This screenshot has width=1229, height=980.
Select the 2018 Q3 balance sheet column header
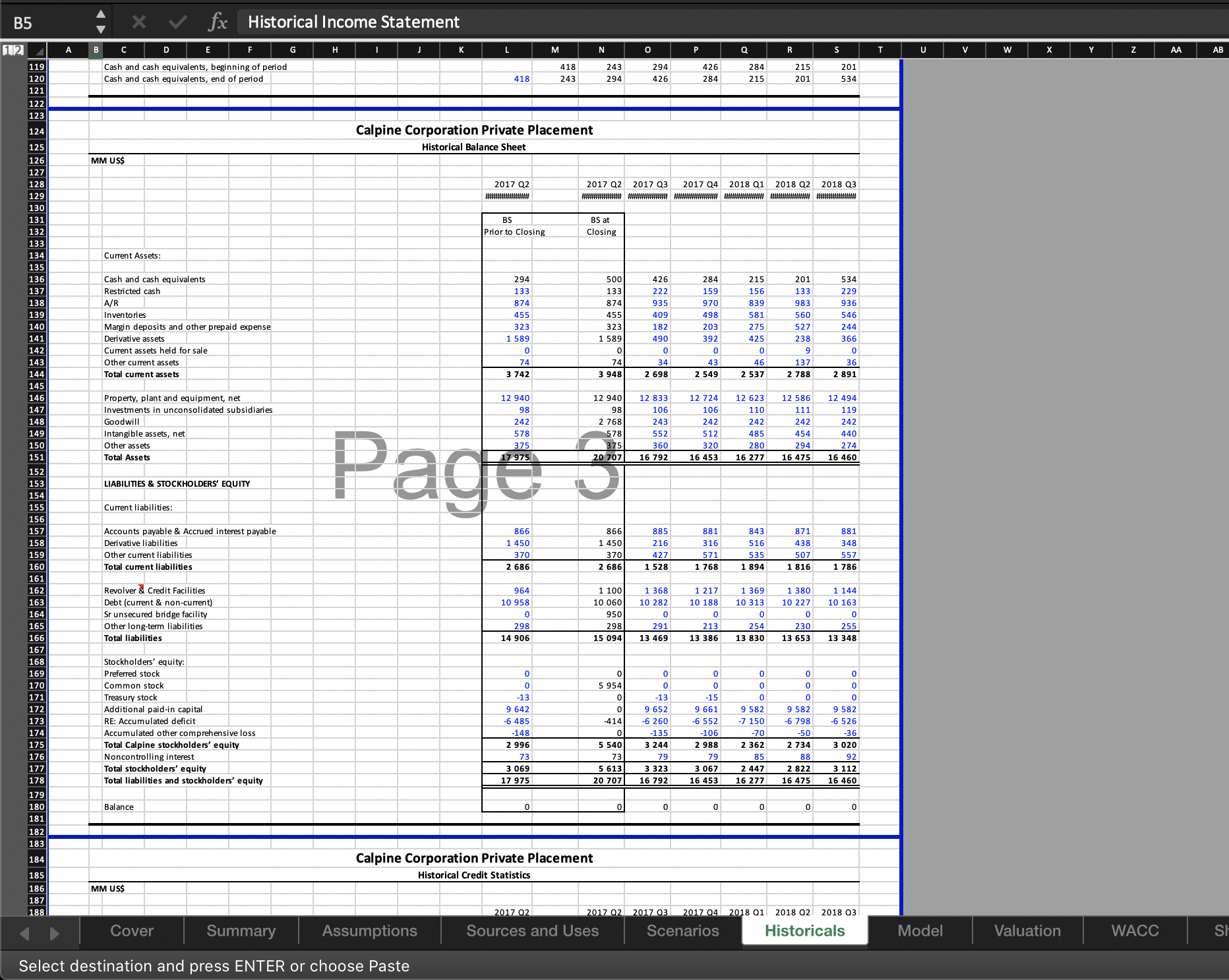837,185
